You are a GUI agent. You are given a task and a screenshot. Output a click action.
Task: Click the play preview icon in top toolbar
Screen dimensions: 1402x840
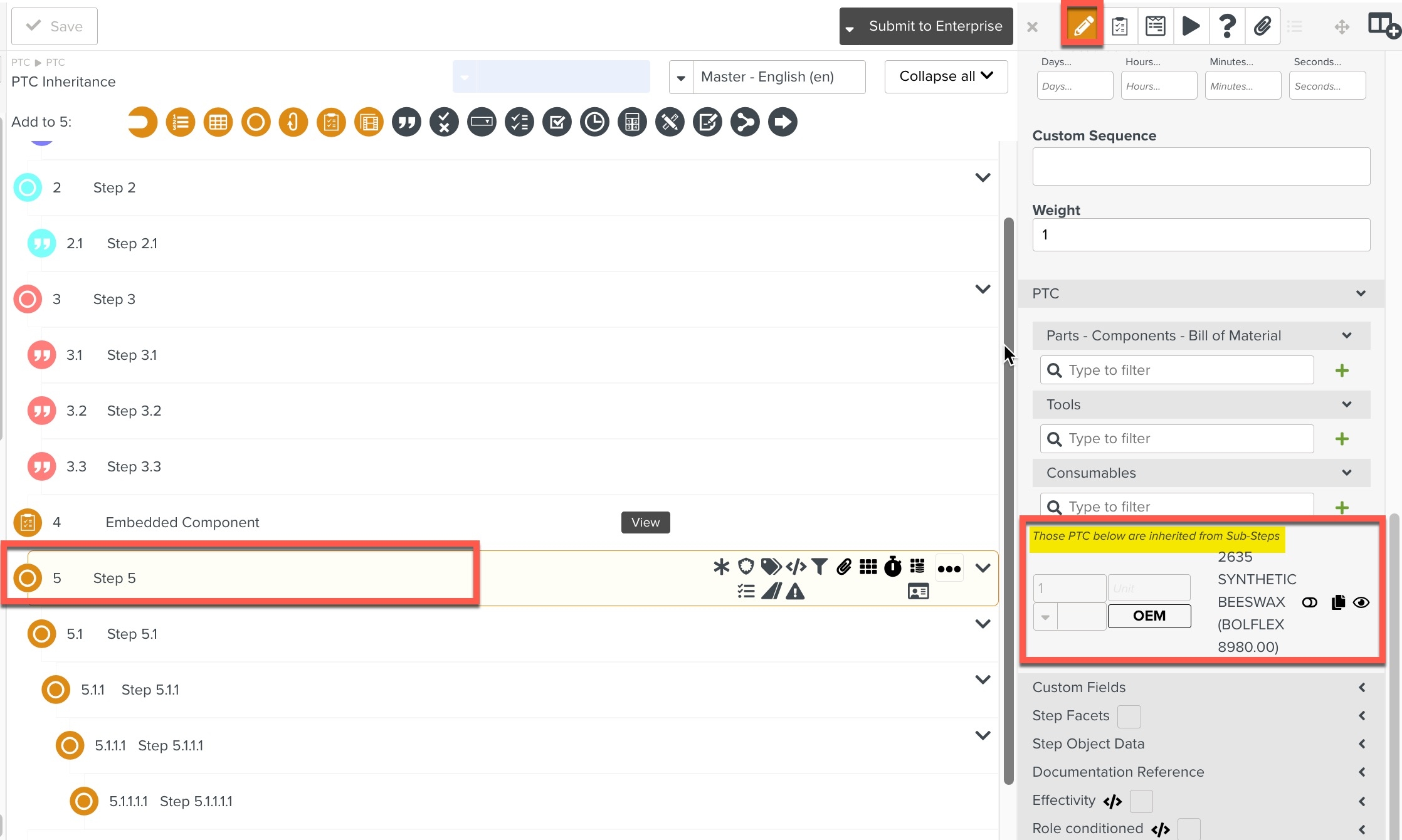(x=1191, y=26)
